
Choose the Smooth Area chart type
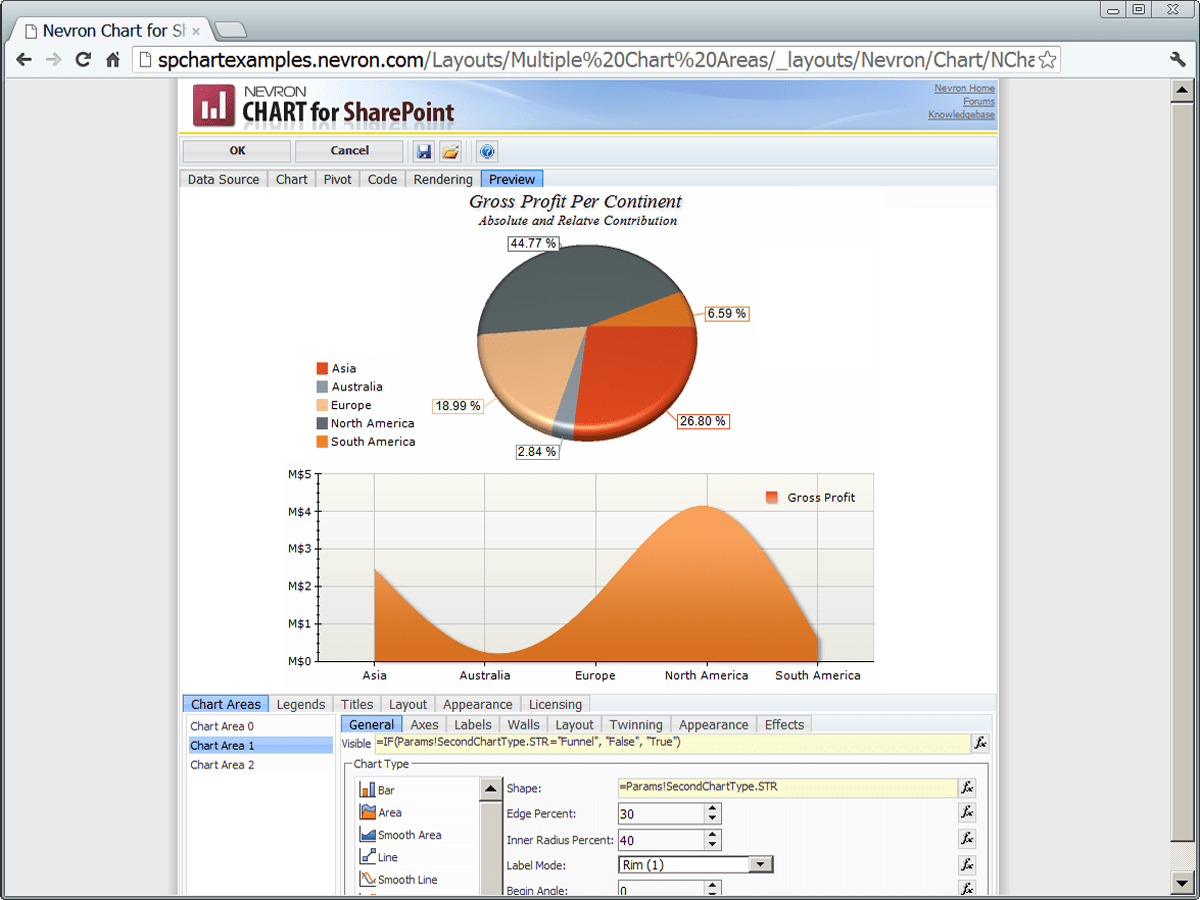pos(398,834)
